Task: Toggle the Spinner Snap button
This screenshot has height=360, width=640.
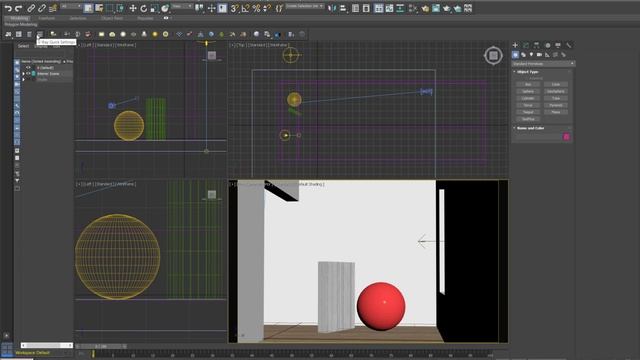Action: point(267,8)
